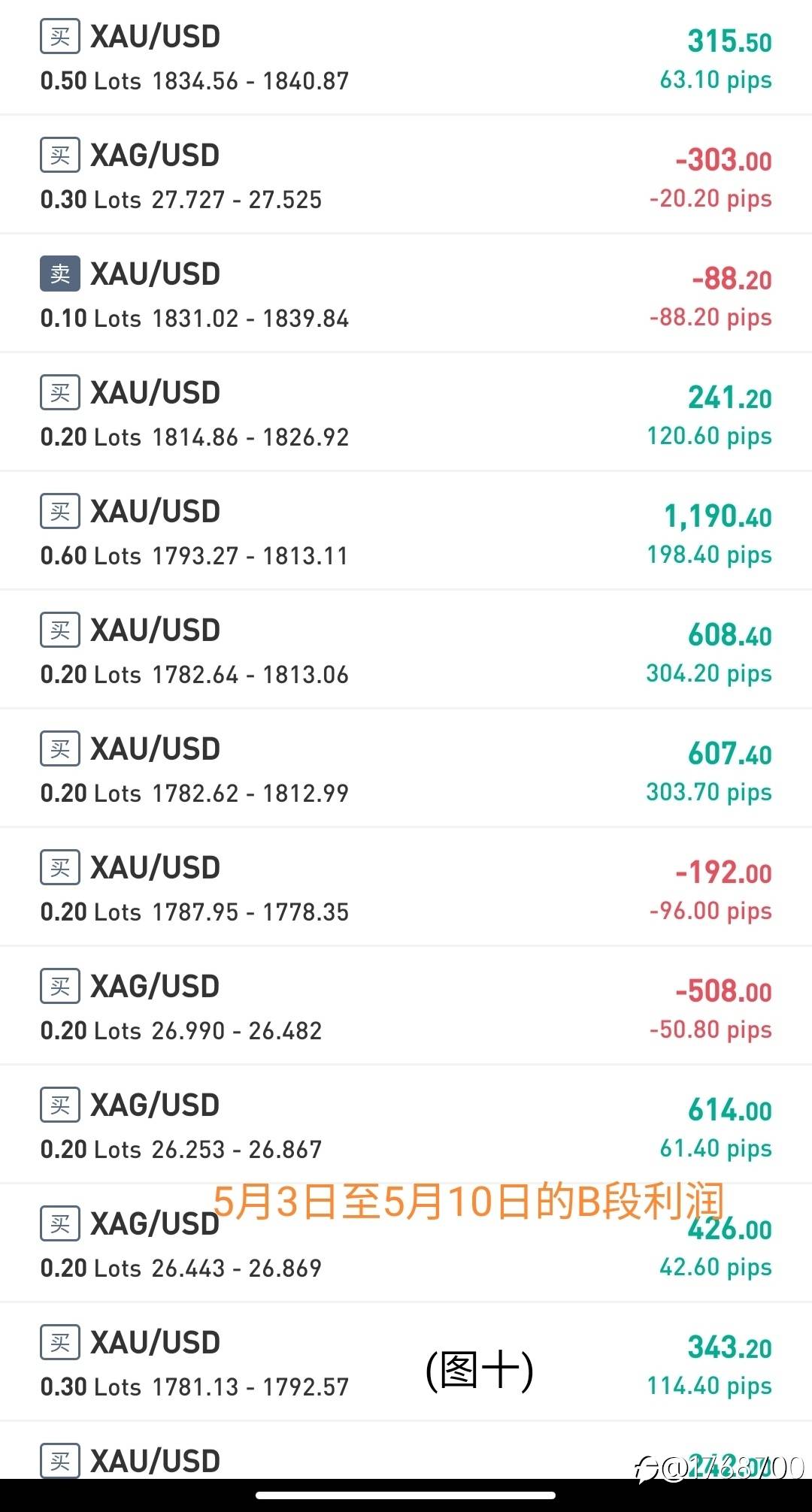Open the XAG/USD trade losing -303.00
Viewport: 812px width, 1512px height.
(x=406, y=175)
